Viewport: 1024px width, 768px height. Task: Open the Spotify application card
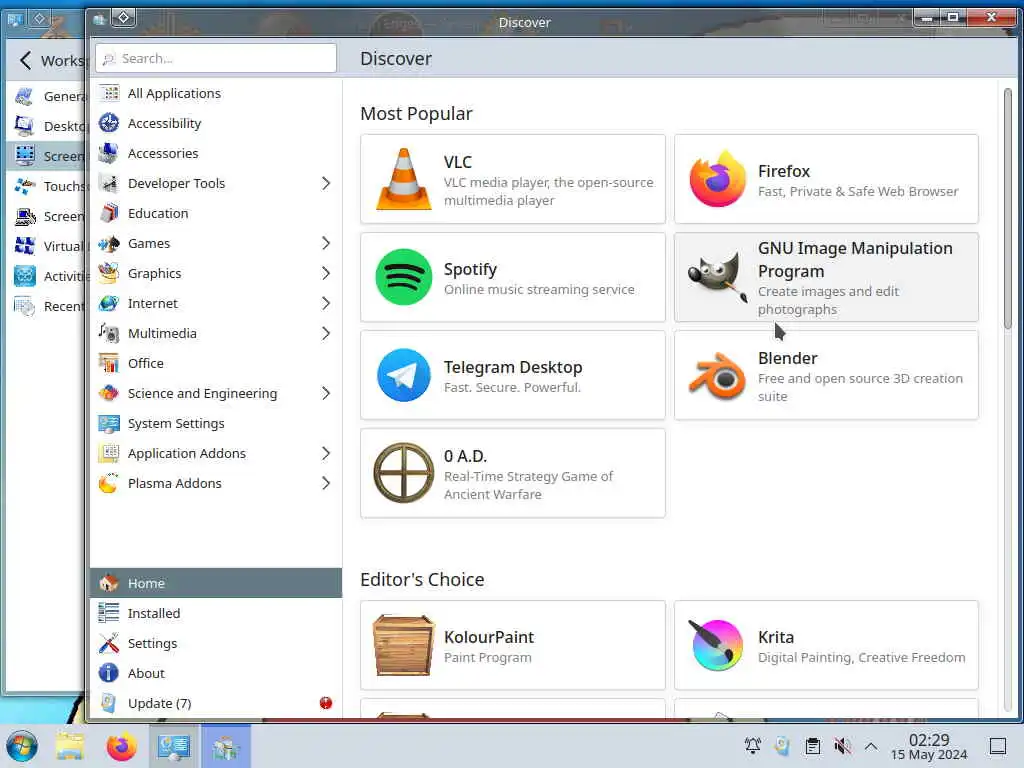(x=513, y=277)
